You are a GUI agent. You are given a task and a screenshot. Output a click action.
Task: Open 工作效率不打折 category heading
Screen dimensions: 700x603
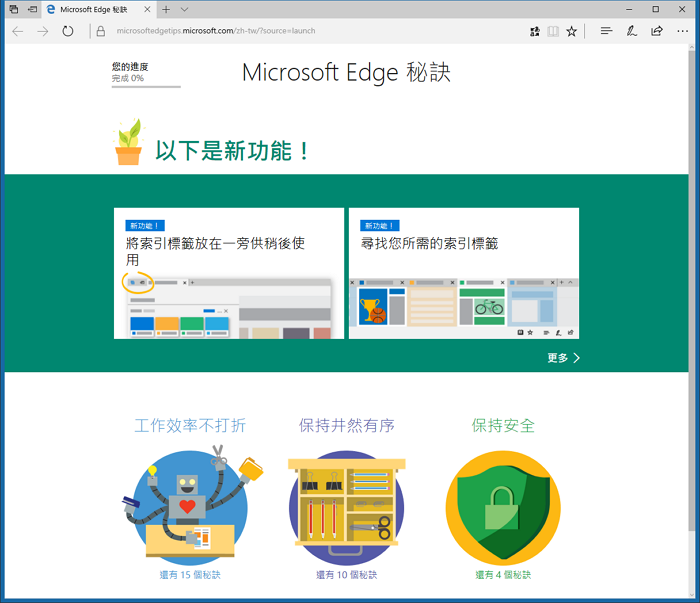190,425
